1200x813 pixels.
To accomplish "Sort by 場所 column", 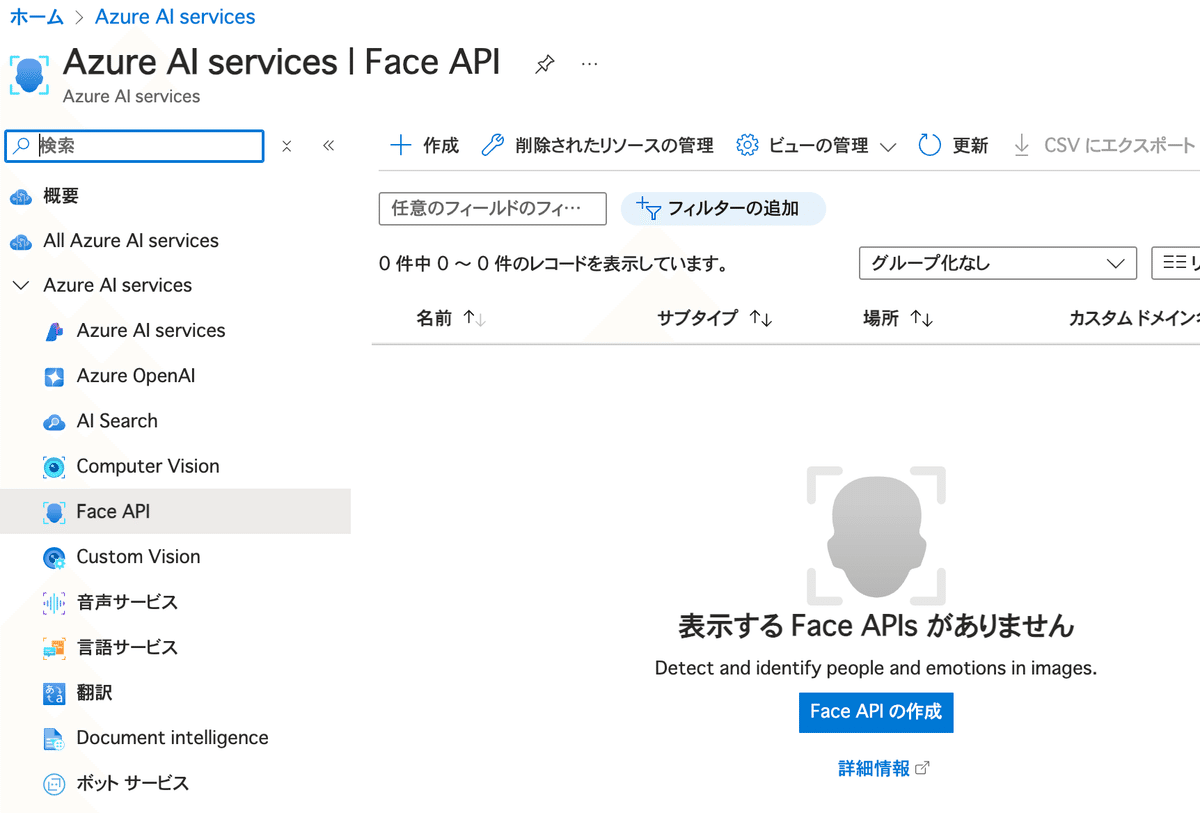I will pyautogui.click(x=898, y=319).
